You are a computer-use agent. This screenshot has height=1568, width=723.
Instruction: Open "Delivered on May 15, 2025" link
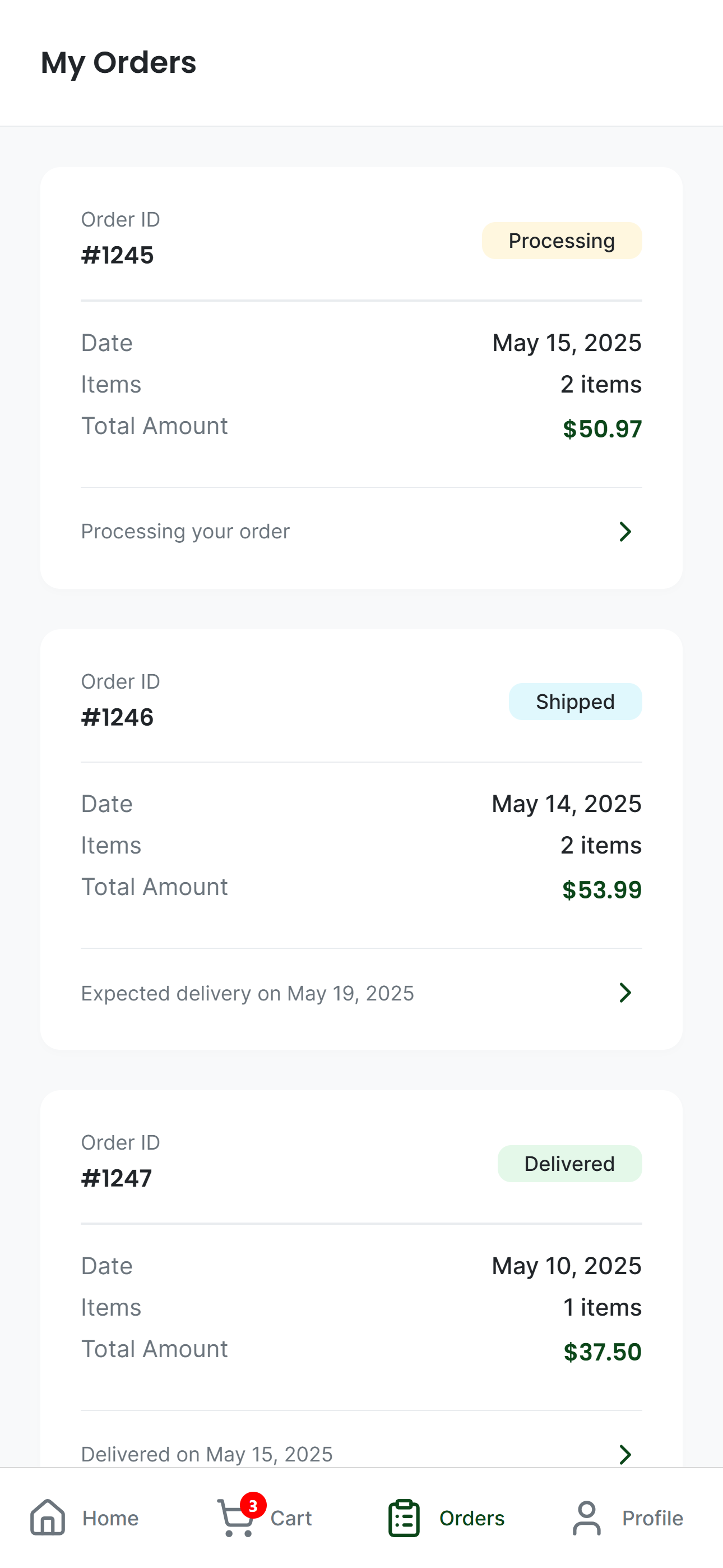point(207,1454)
